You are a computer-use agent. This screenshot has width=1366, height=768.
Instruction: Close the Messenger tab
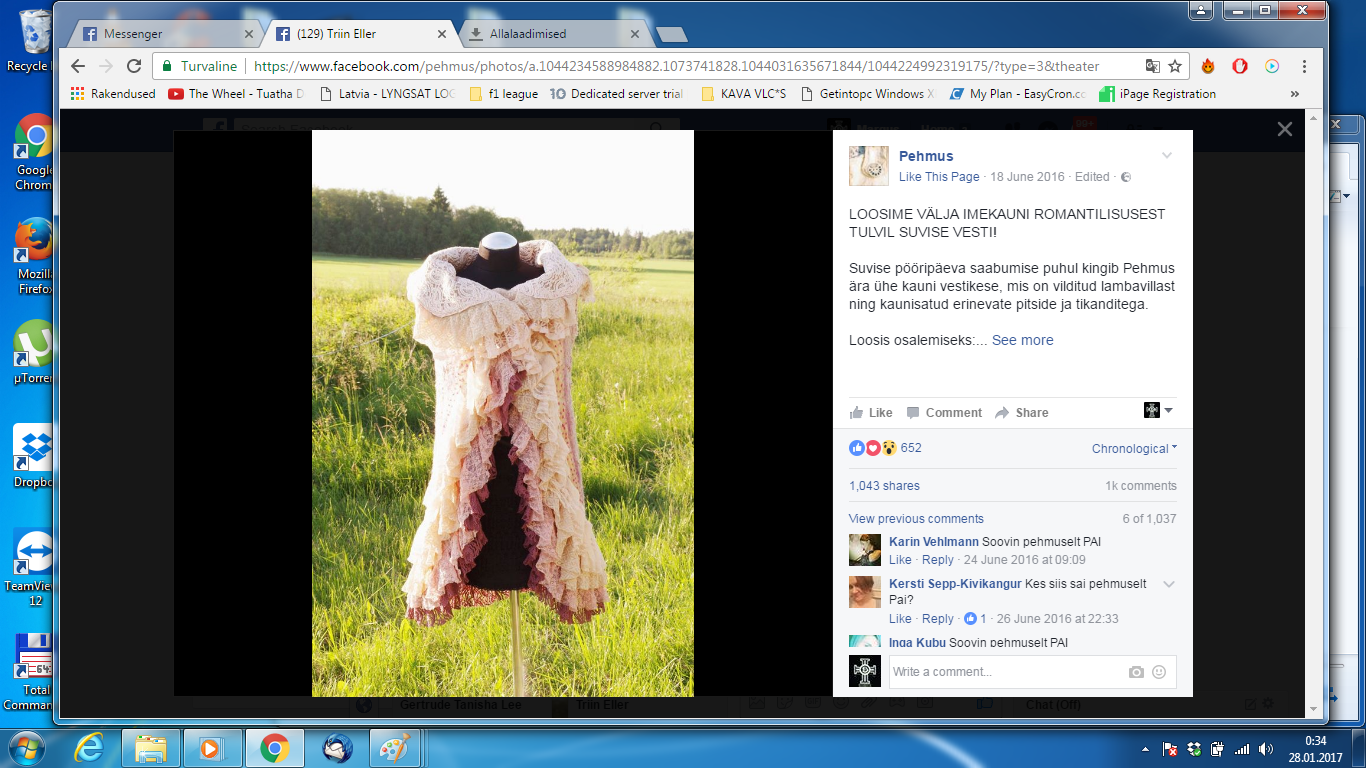[249, 34]
